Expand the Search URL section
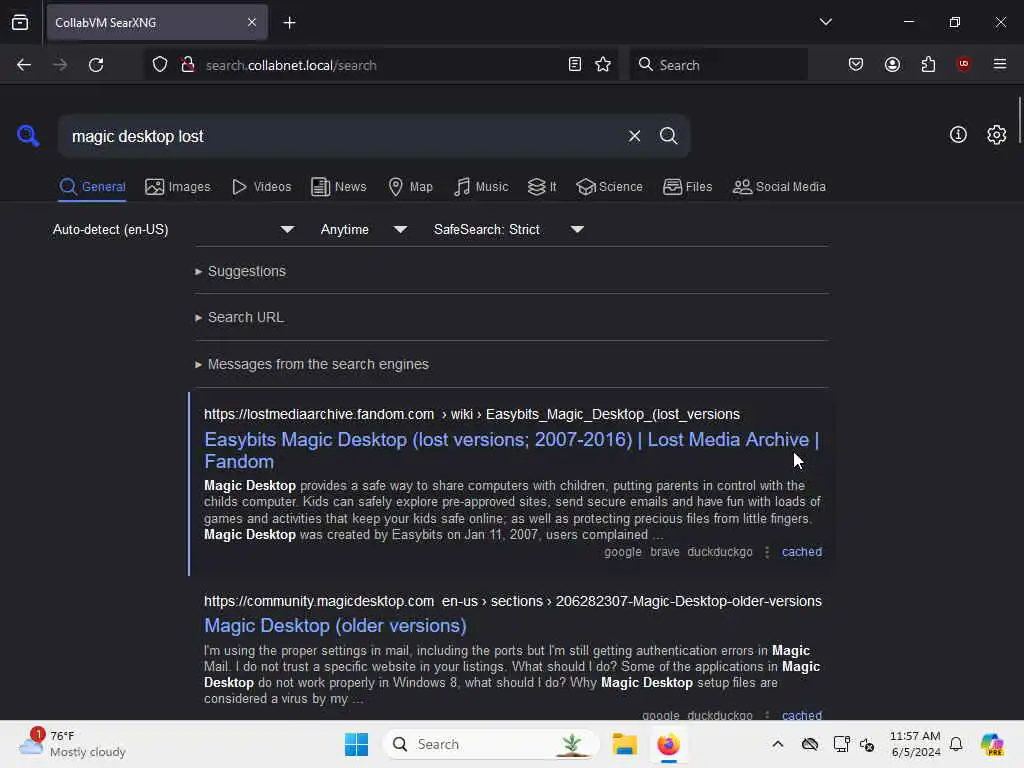Screen dimensions: 1024x768 [239, 317]
